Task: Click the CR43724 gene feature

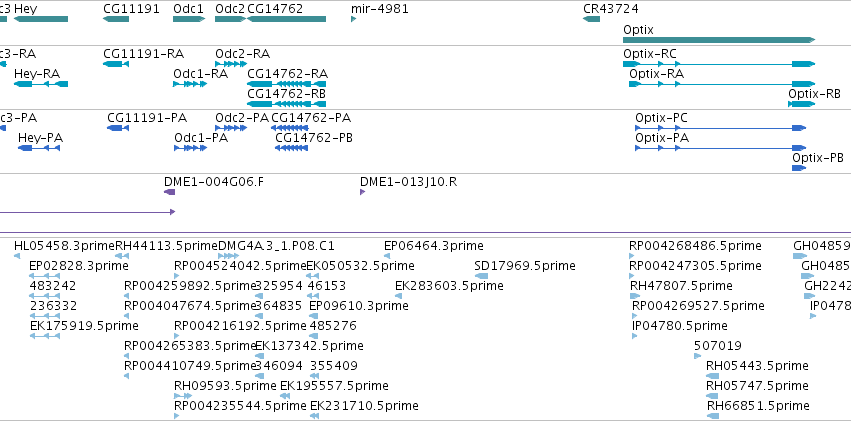Action: coord(592,19)
